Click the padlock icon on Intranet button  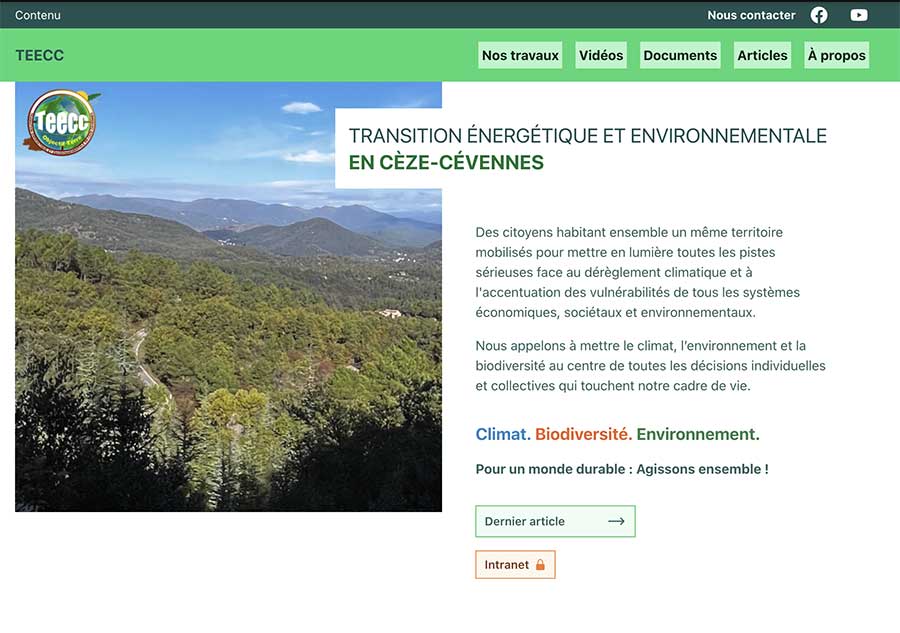tap(540, 565)
